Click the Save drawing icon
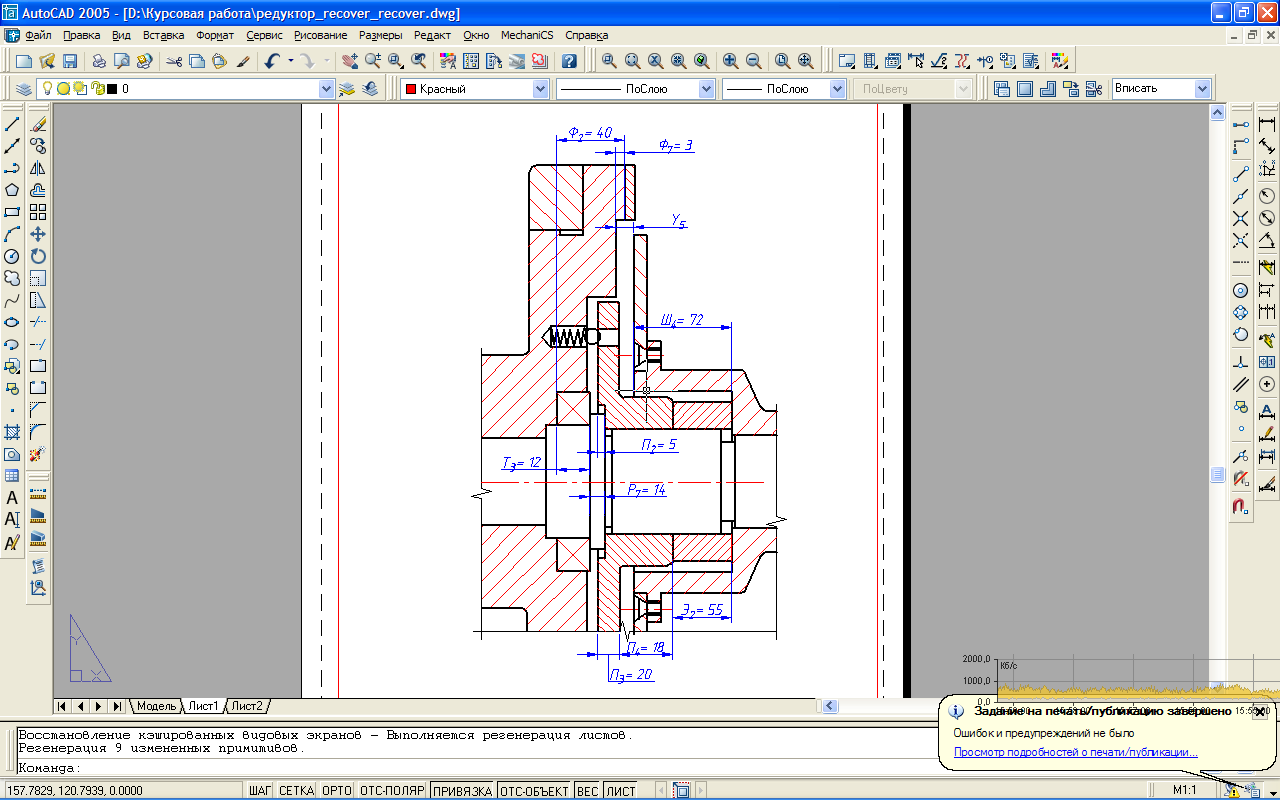 70,61
